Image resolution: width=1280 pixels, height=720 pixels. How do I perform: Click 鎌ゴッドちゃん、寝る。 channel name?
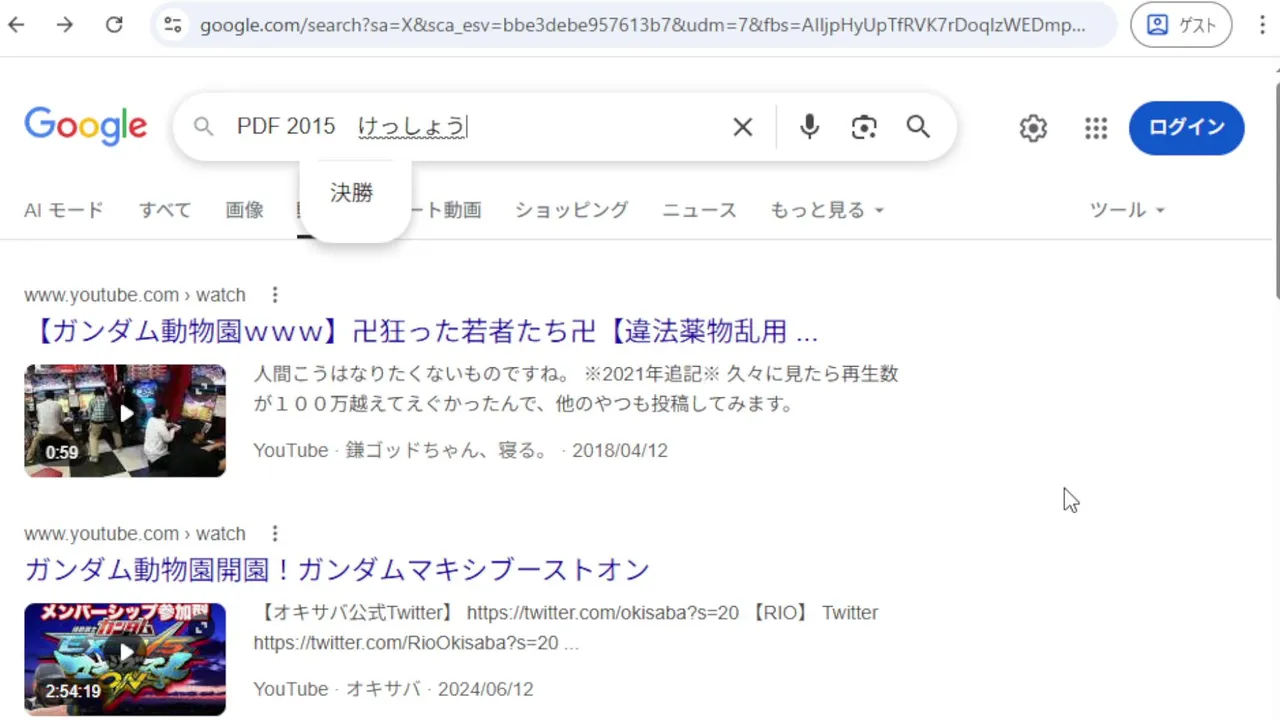coord(448,451)
